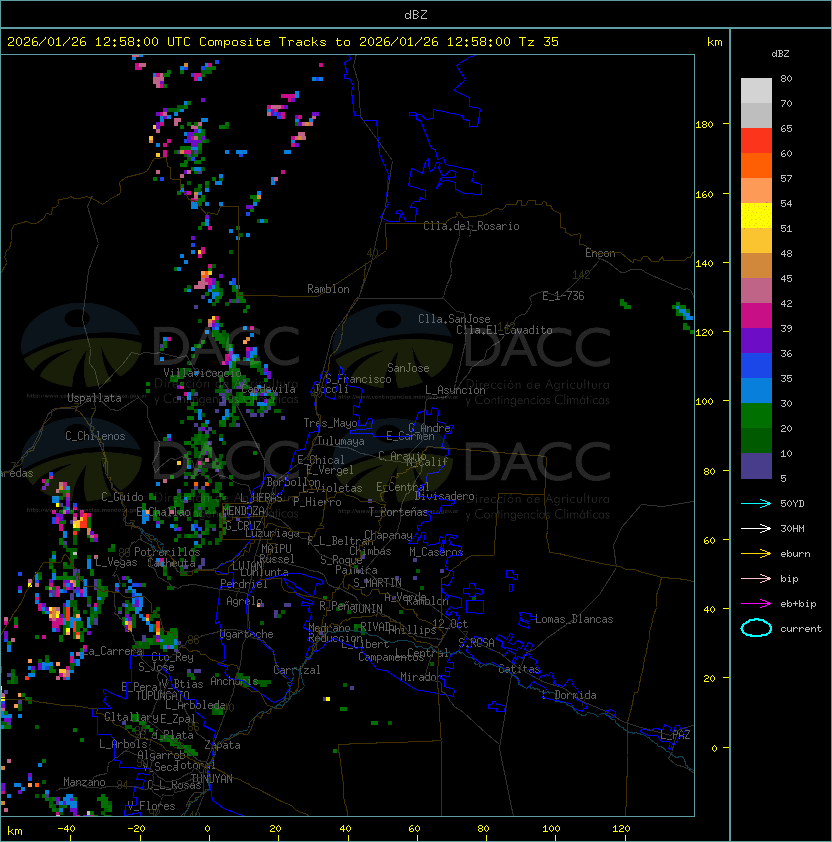
Task: Click the 'Carrizal' map label
Action: point(296,670)
